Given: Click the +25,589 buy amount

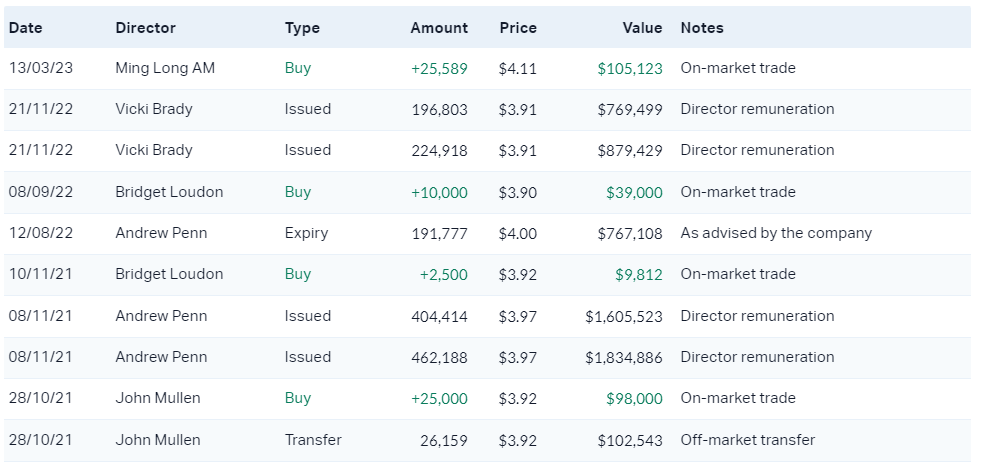Looking at the screenshot, I should 439,68.
